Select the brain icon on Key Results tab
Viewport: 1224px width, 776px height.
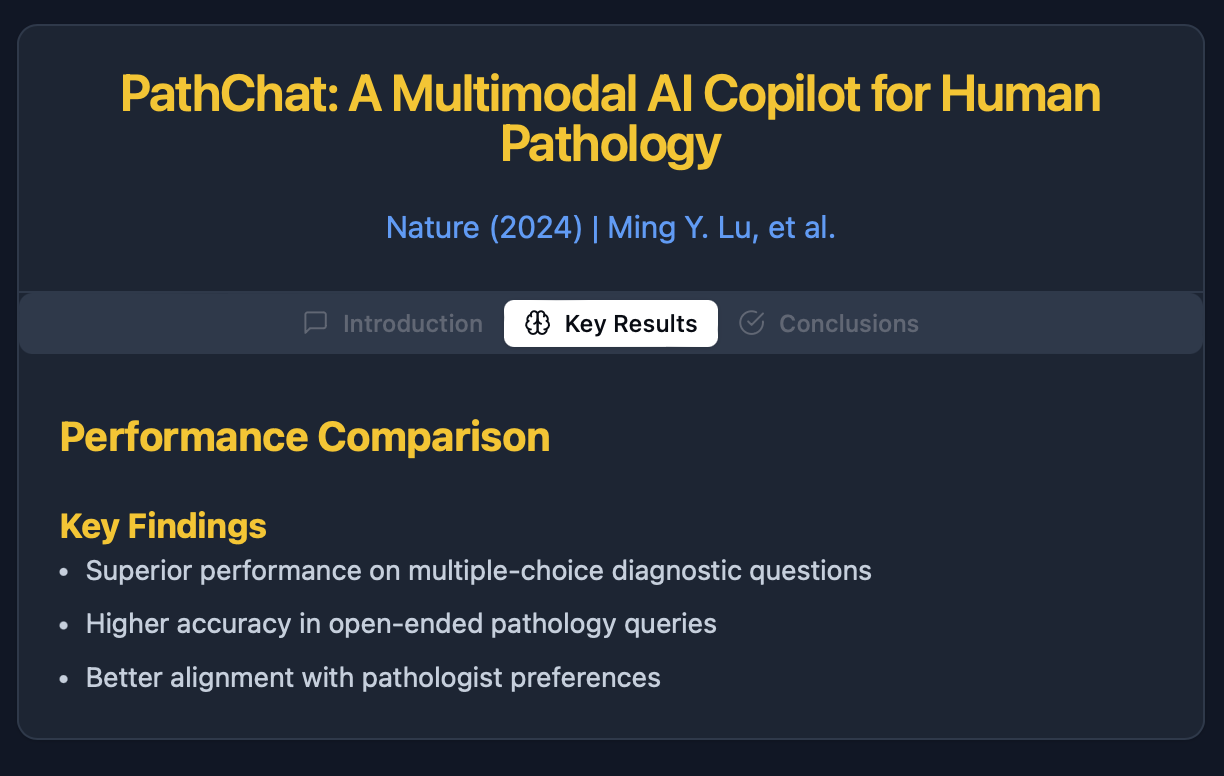pyautogui.click(x=537, y=323)
